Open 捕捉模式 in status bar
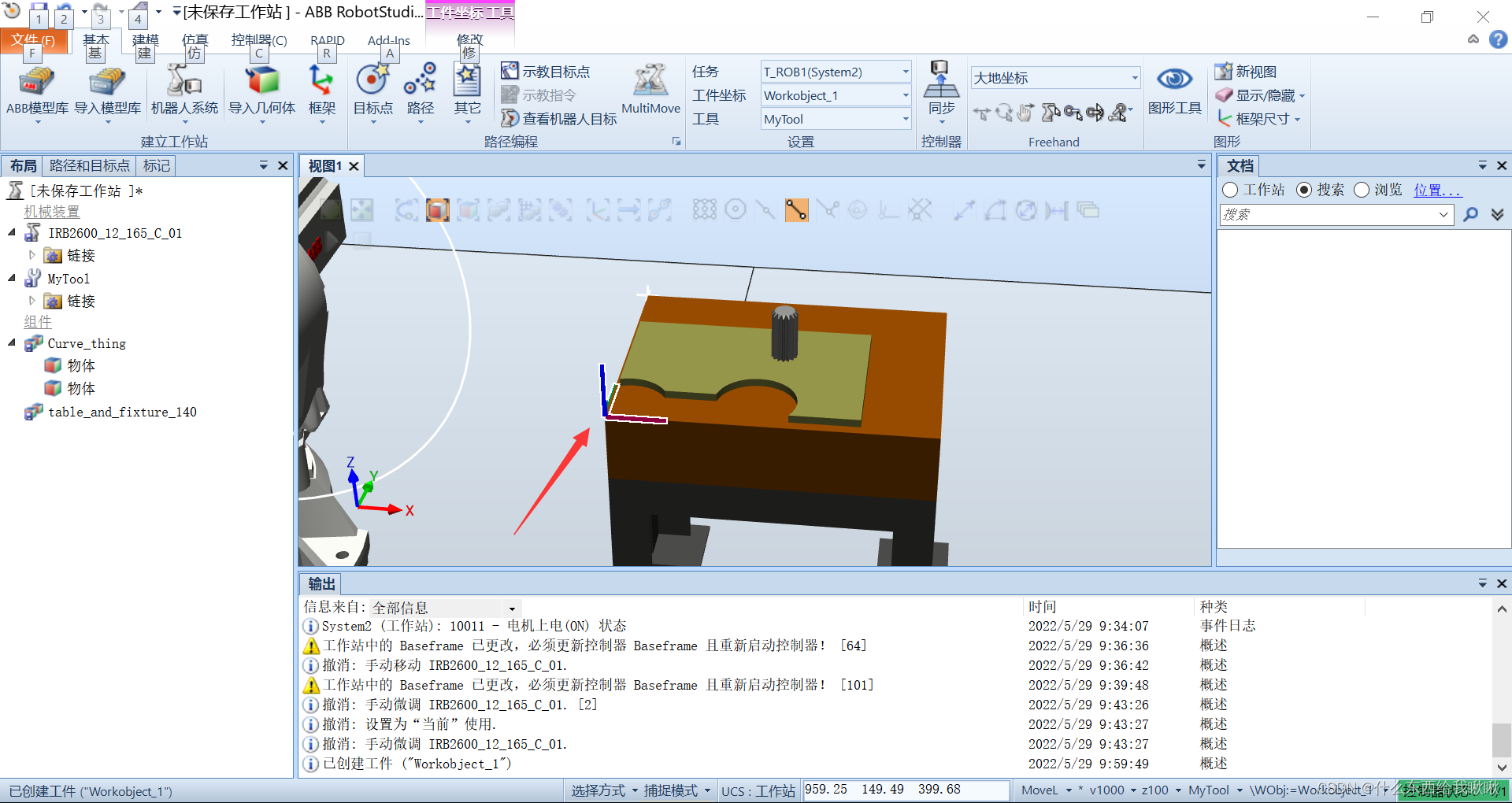Viewport: 1512px width, 803px height. (676, 790)
